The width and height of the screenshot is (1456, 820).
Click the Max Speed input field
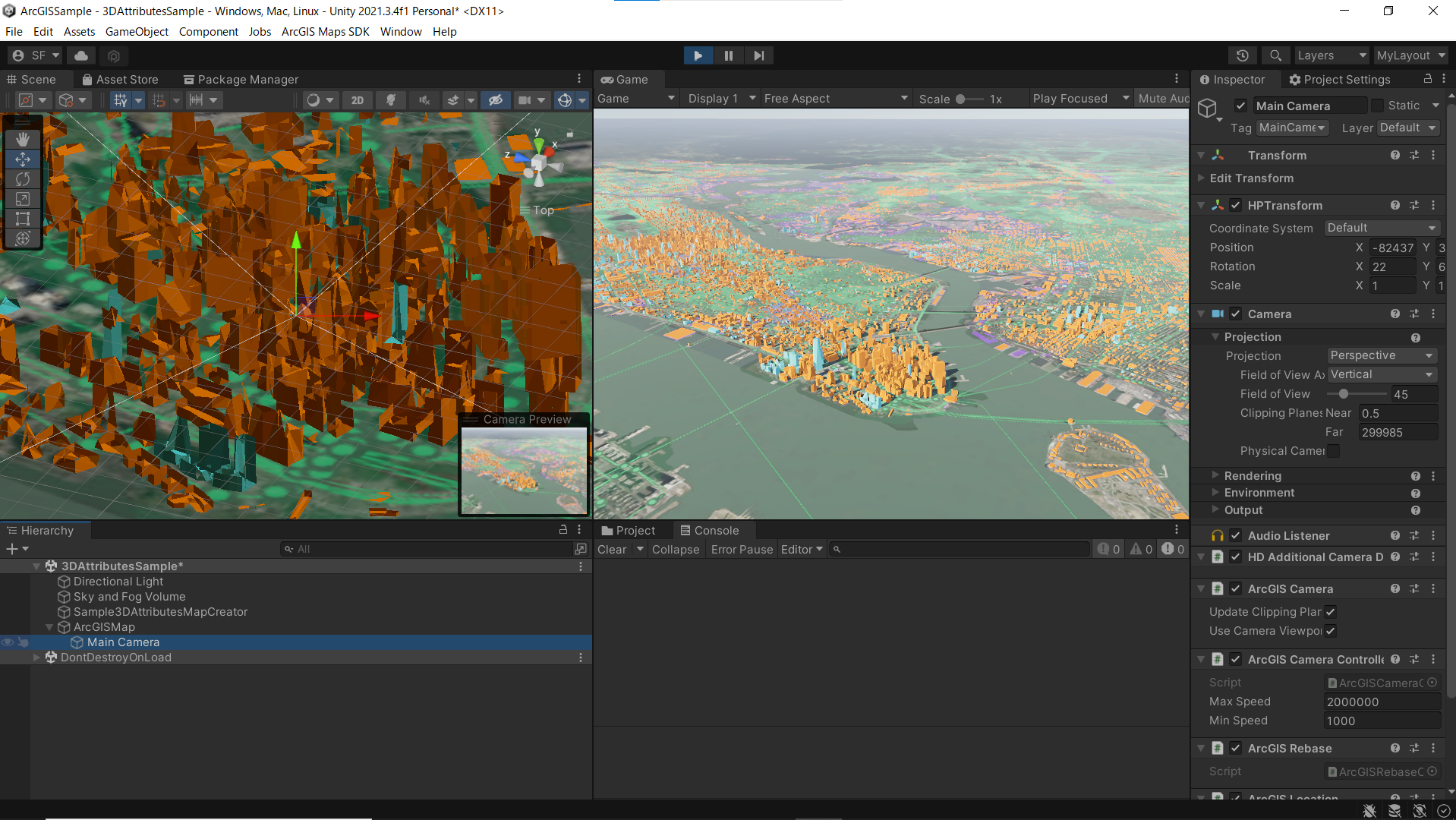1380,702
